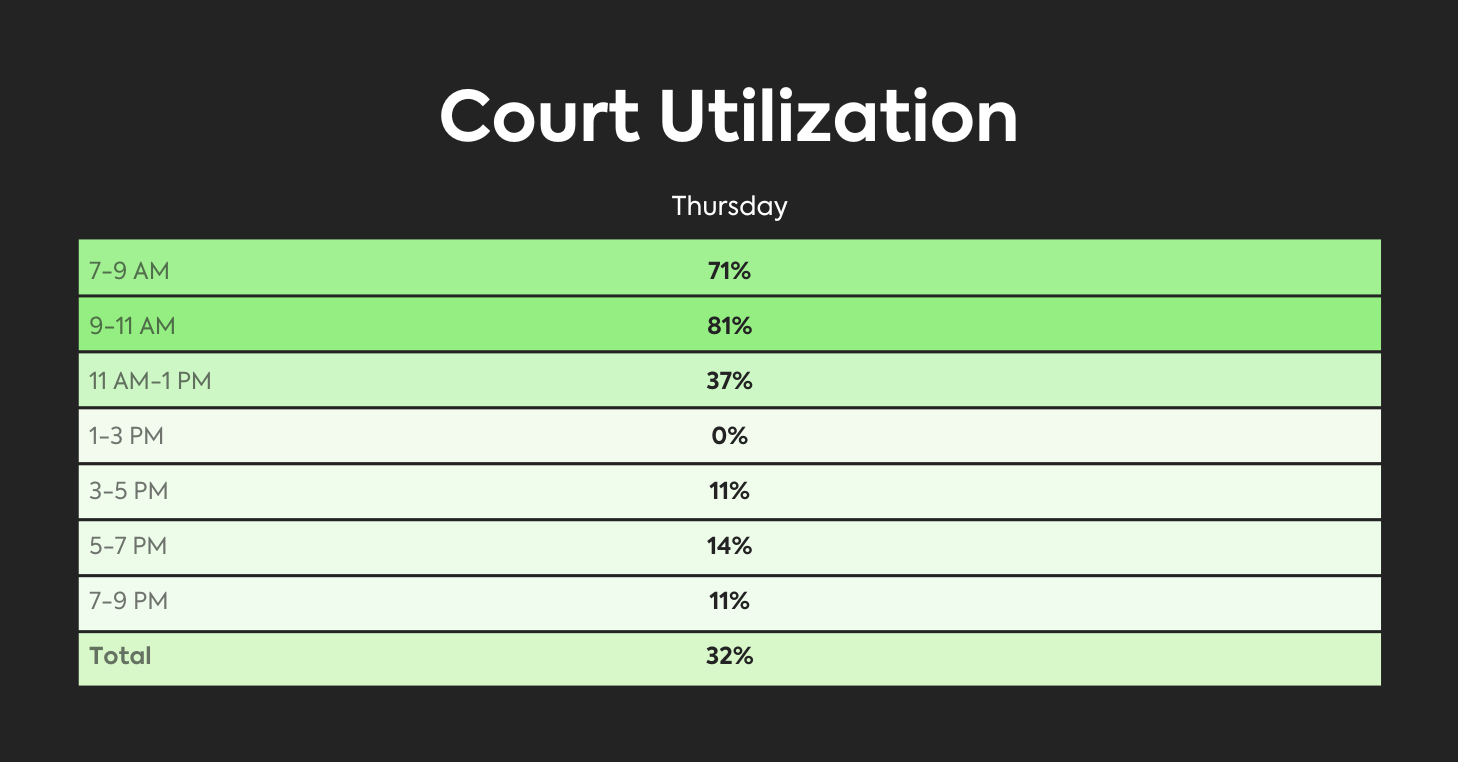The image size is (1458, 762).
Task: Click the word Utilization in the title
Action: click(x=838, y=116)
